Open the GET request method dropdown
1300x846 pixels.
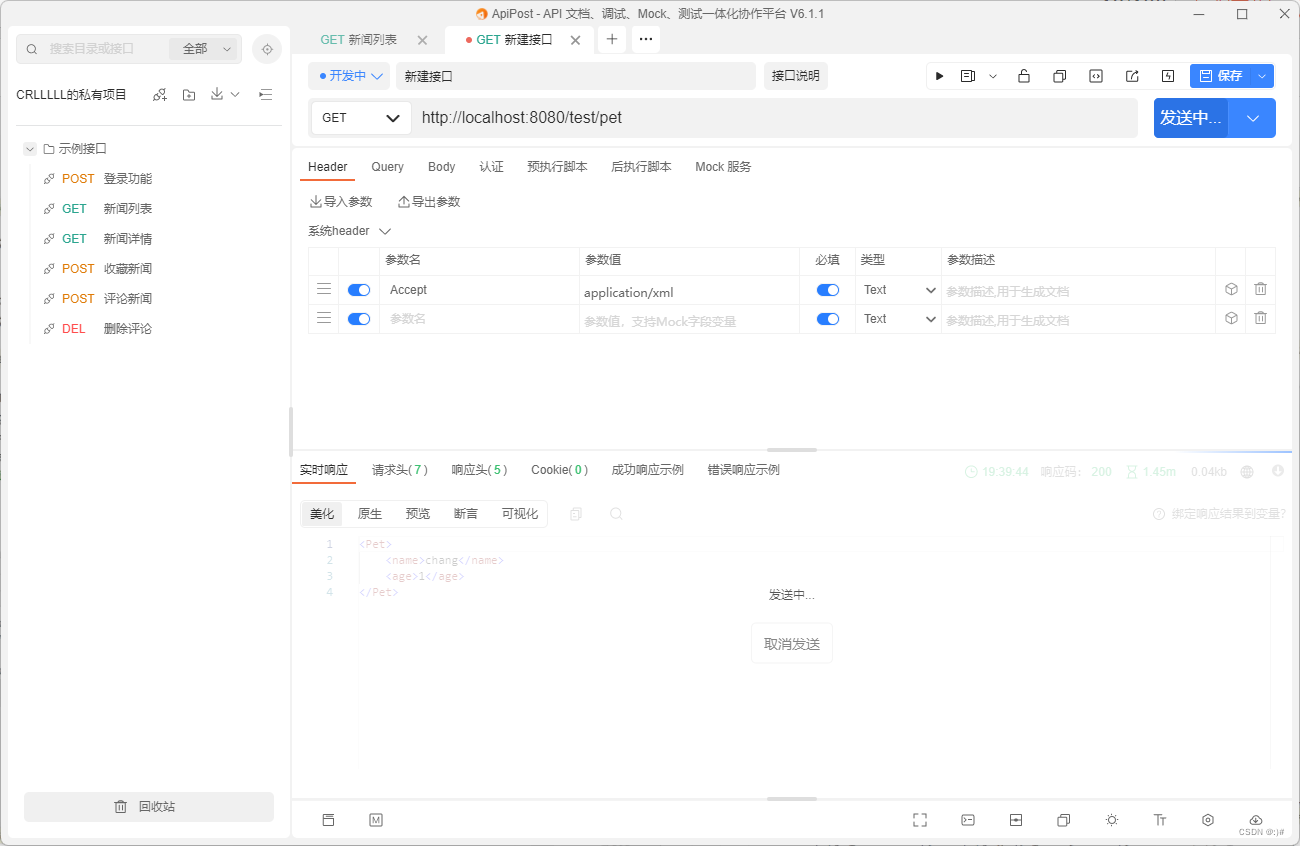point(361,117)
